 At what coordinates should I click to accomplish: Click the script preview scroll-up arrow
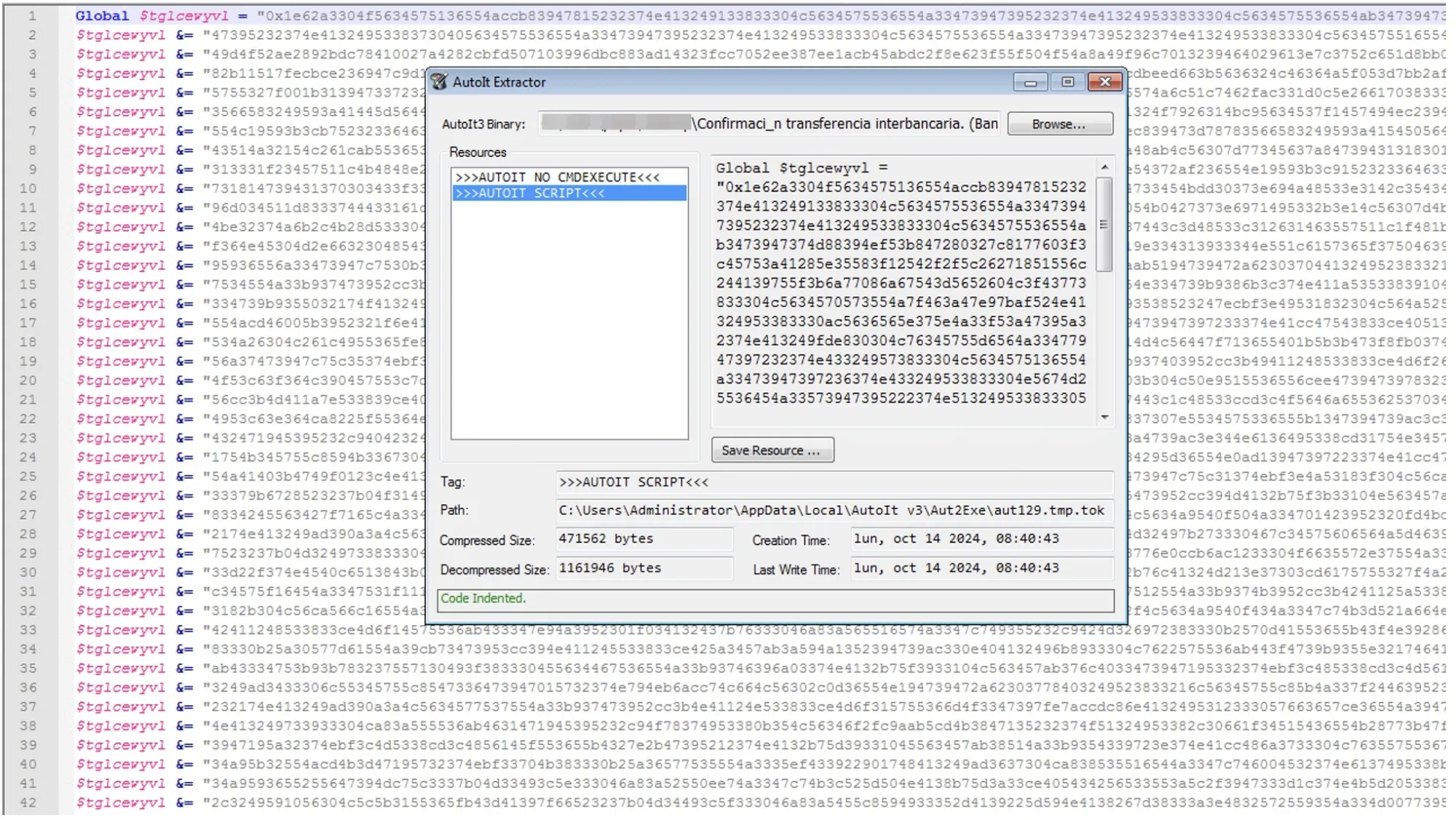(x=1104, y=167)
